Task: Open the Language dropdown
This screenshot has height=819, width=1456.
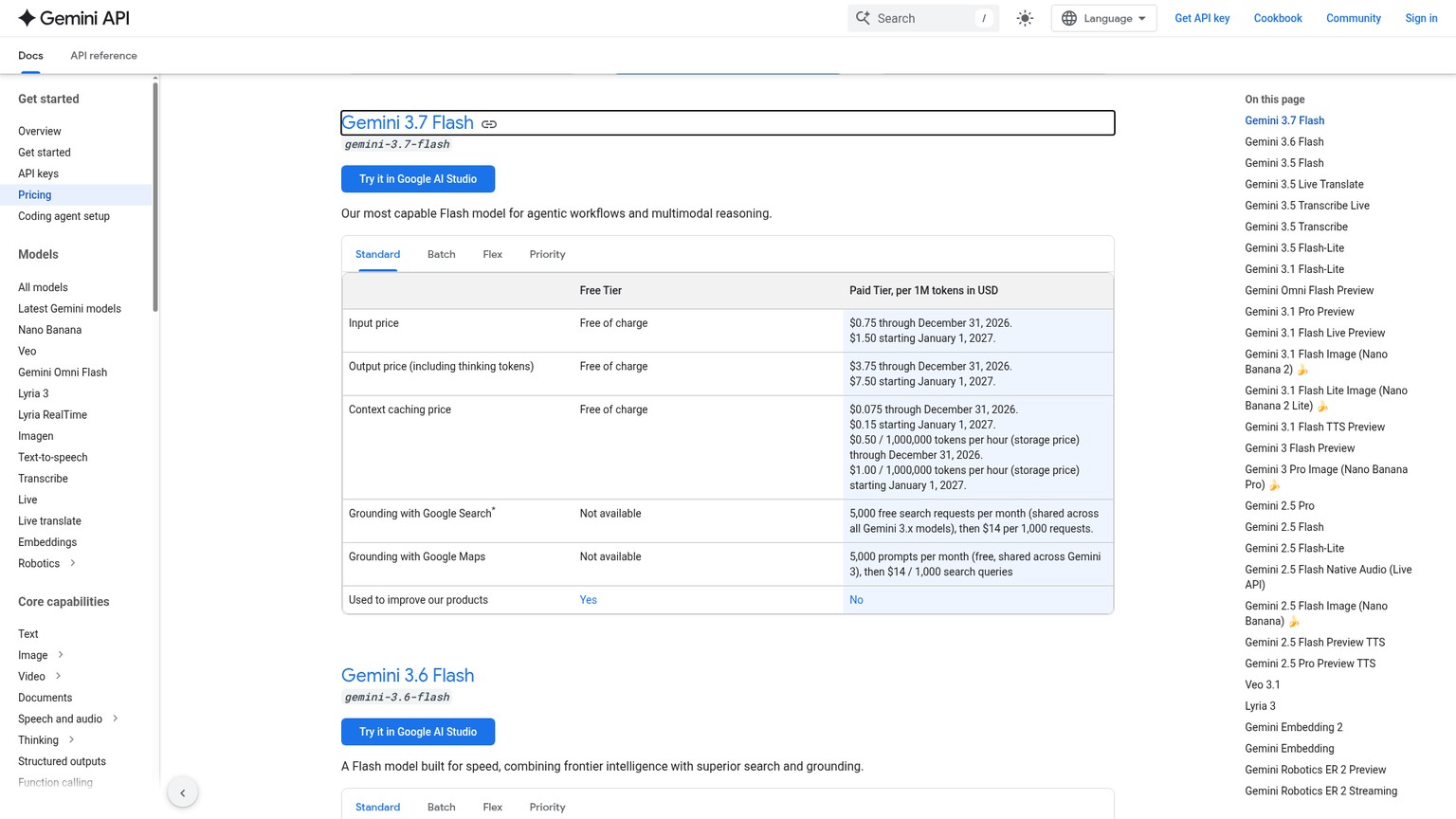Action: (x=1103, y=18)
